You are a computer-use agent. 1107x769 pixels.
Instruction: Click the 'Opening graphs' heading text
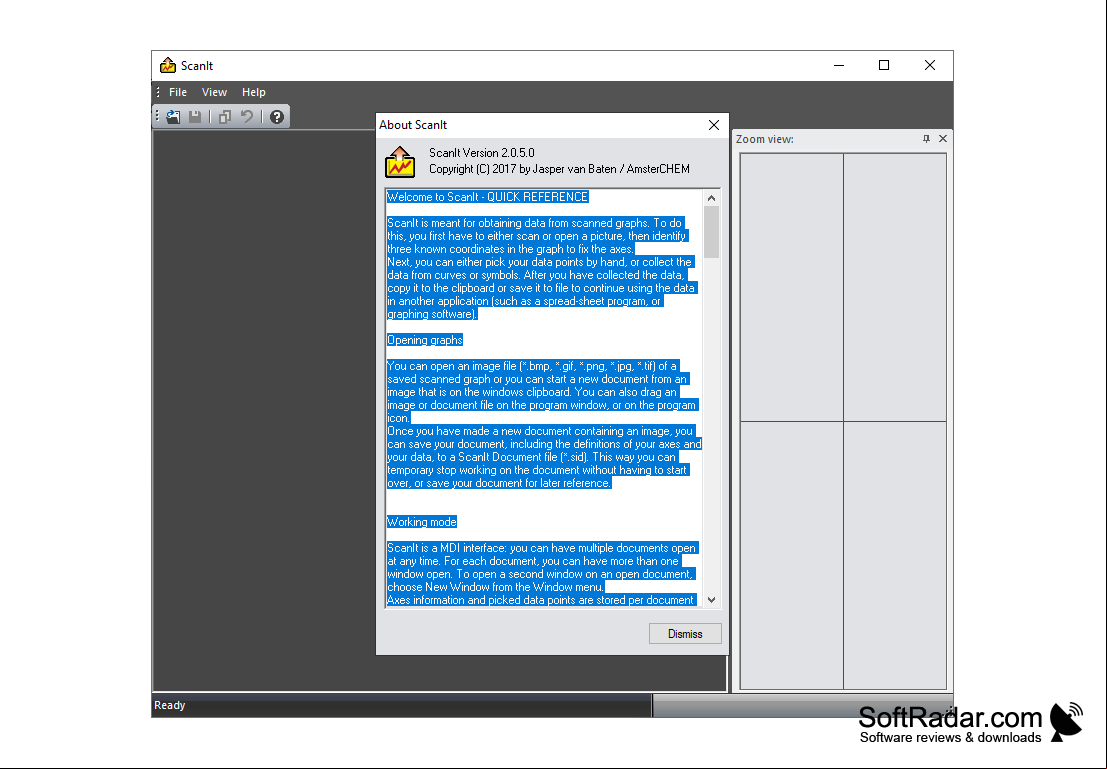pyautogui.click(x=425, y=340)
